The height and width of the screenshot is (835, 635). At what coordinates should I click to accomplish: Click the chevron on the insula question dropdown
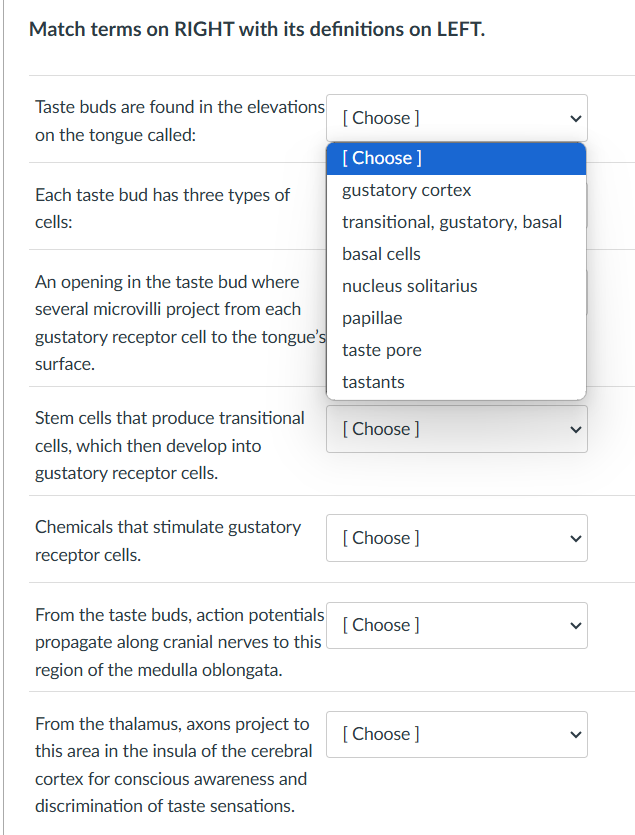pos(575,734)
